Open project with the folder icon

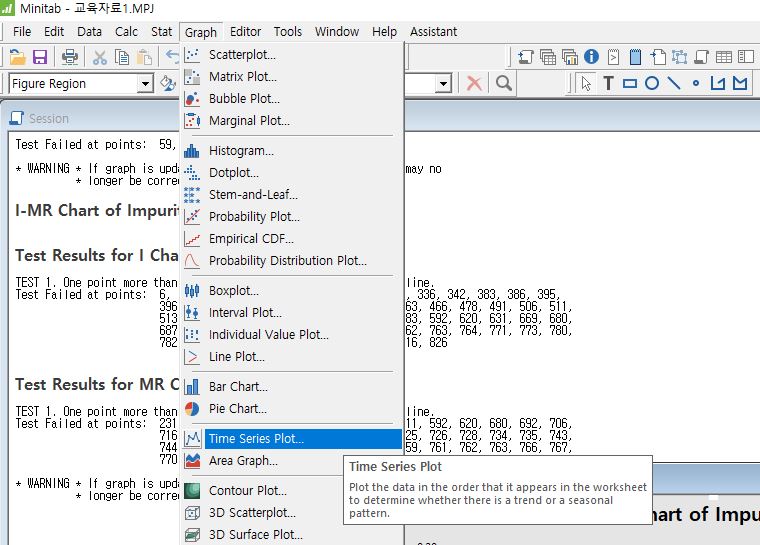(x=17, y=57)
